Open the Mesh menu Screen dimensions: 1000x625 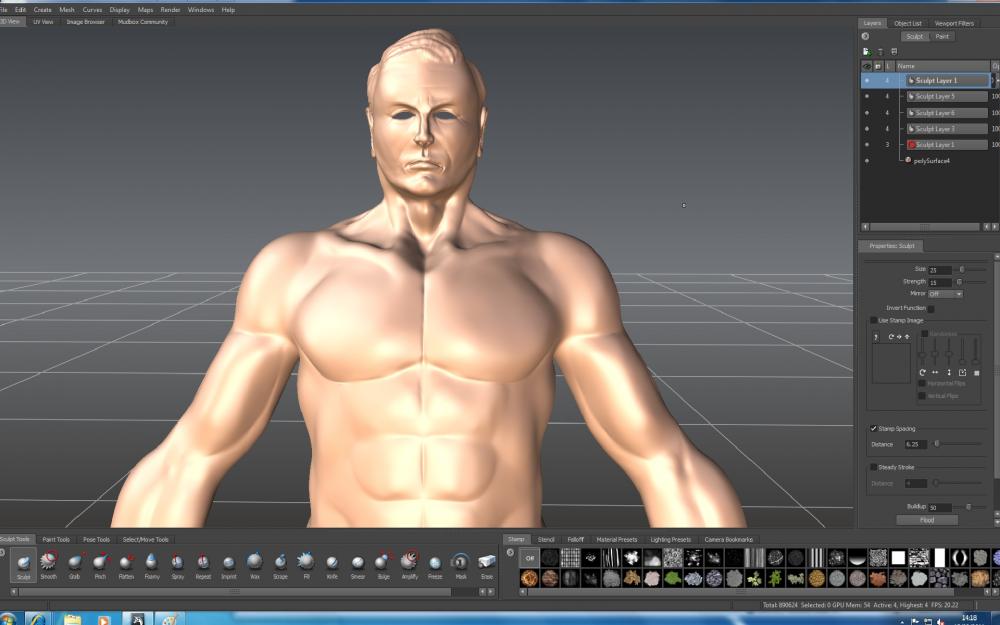click(67, 10)
